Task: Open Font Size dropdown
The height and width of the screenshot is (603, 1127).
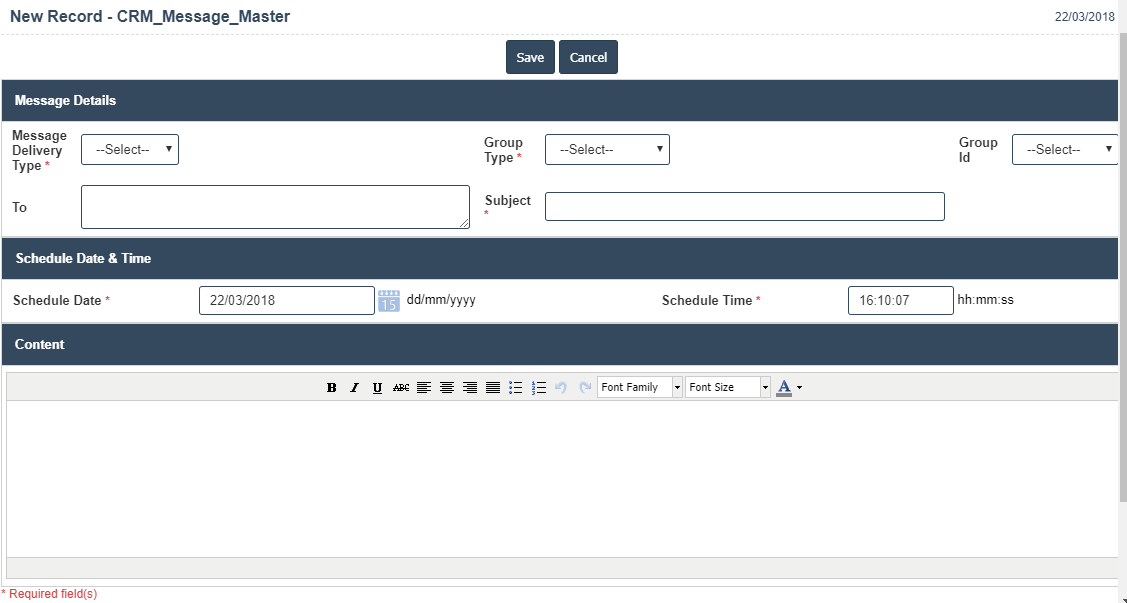Action: coord(728,387)
